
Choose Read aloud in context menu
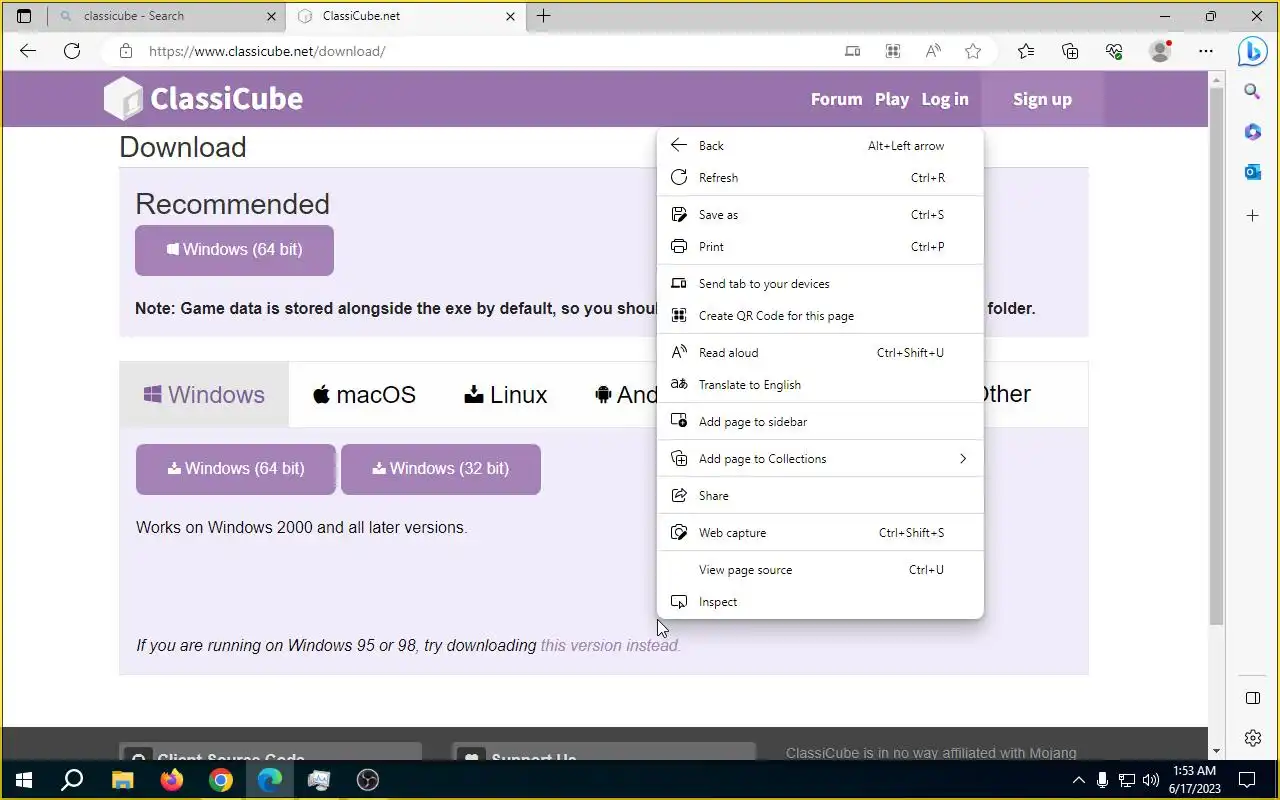pyautogui.click(x=820, y=353)
